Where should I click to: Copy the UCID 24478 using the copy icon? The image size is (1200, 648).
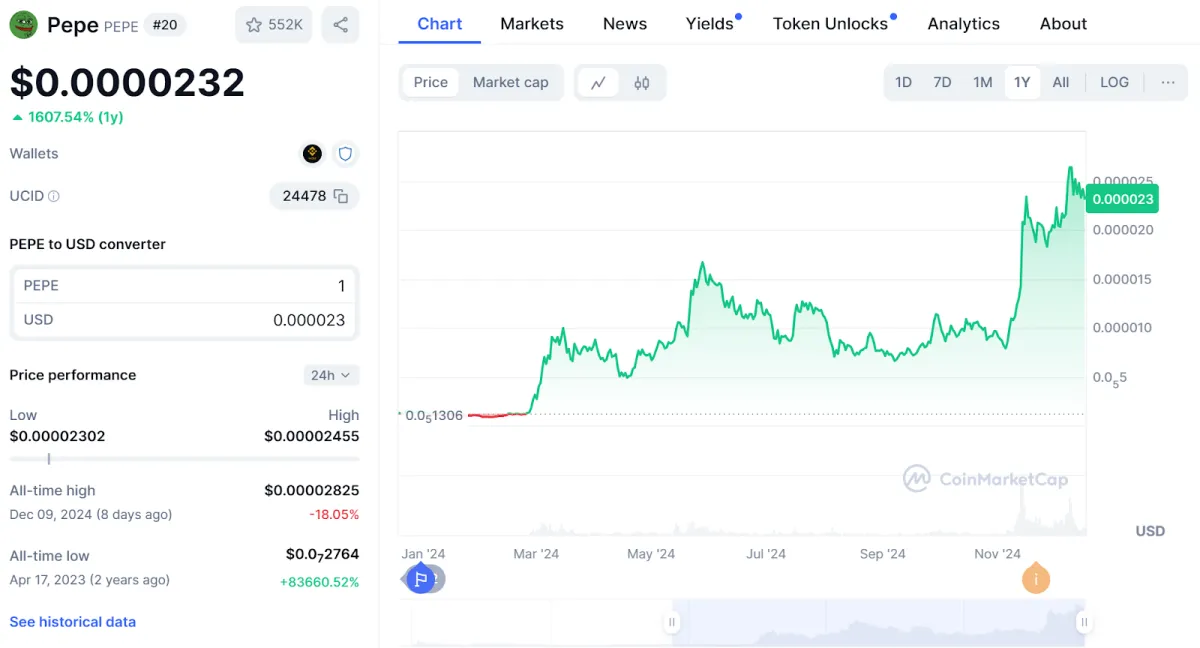(341, 196)
